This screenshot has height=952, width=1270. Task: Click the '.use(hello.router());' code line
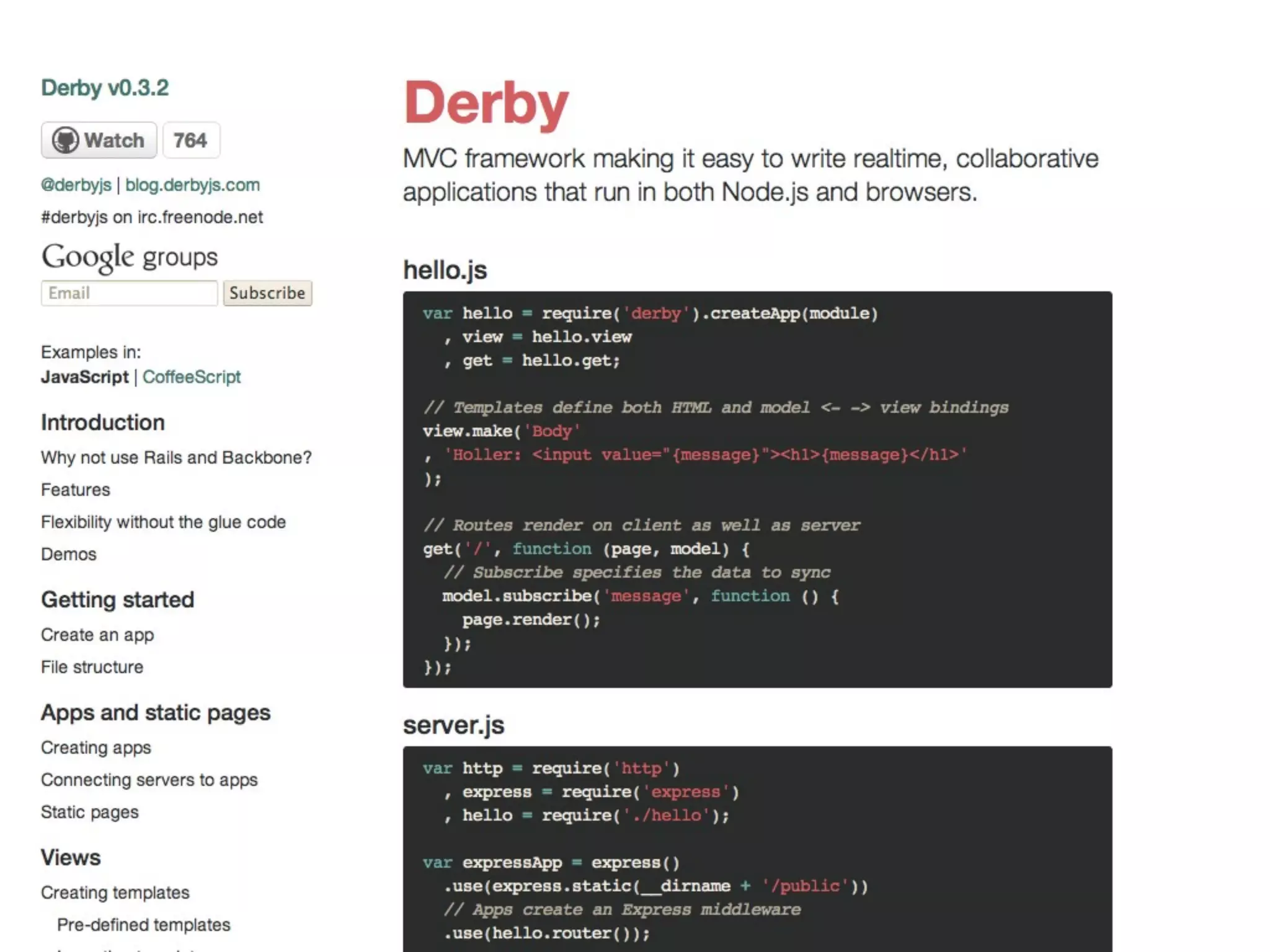coord(547,933)
